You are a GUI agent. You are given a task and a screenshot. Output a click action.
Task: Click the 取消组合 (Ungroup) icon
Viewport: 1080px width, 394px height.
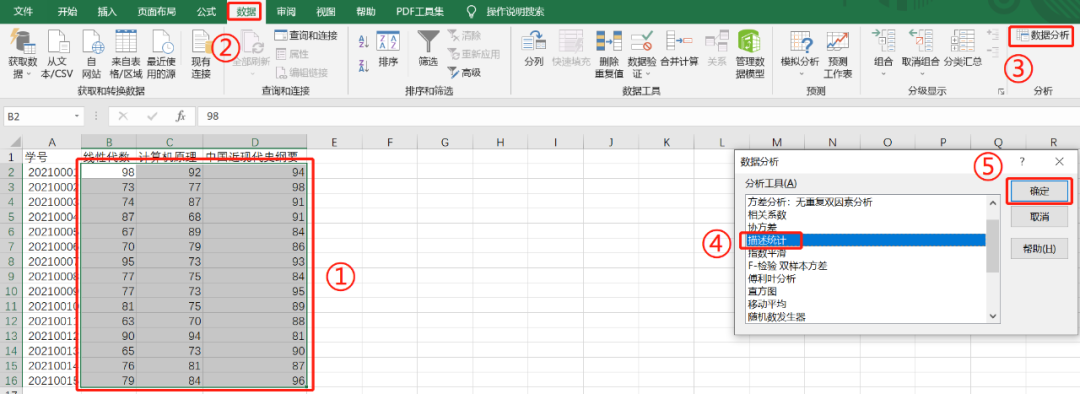tap(920, 41)
